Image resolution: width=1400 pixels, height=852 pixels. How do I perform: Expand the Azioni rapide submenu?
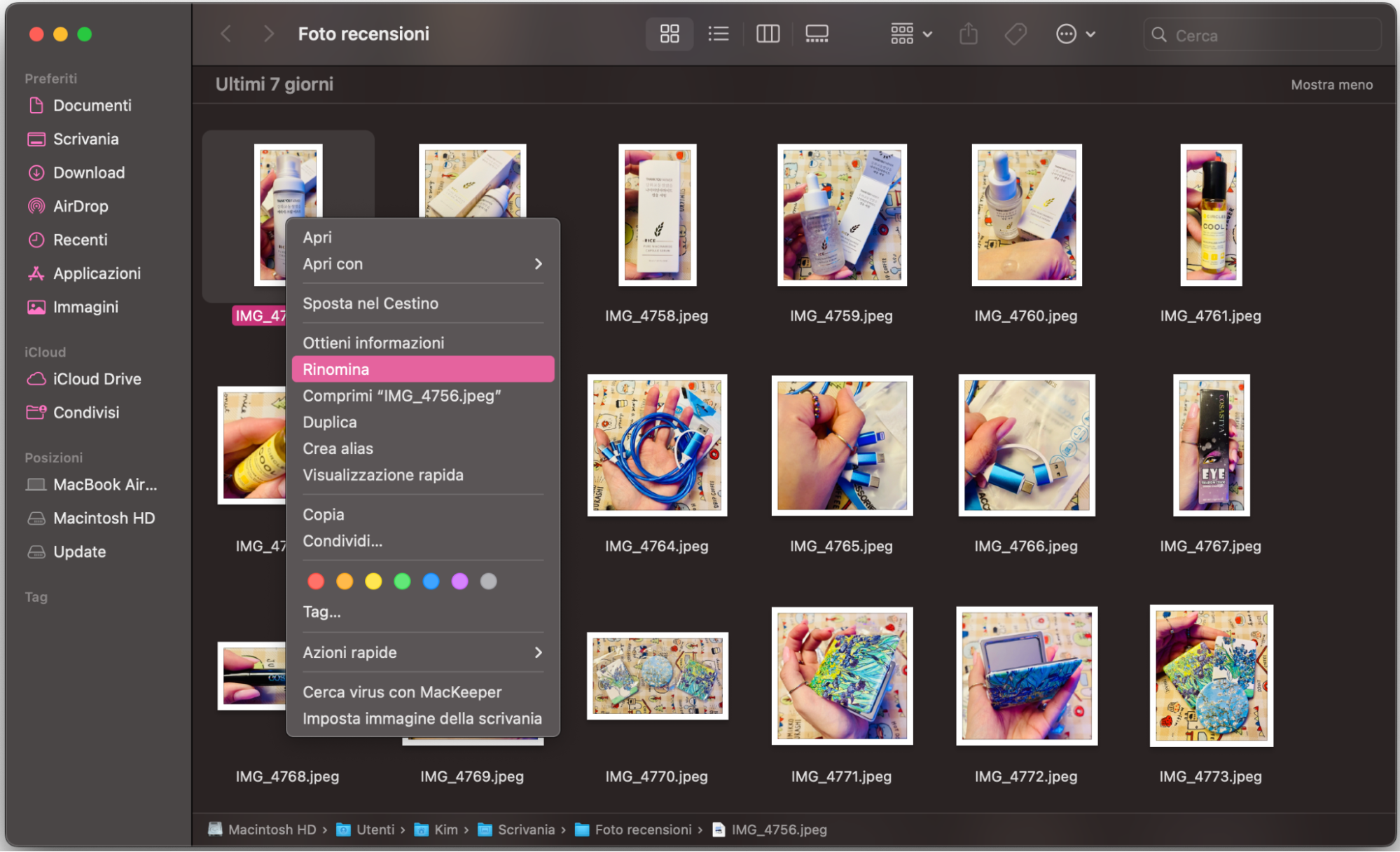(422, 652)
